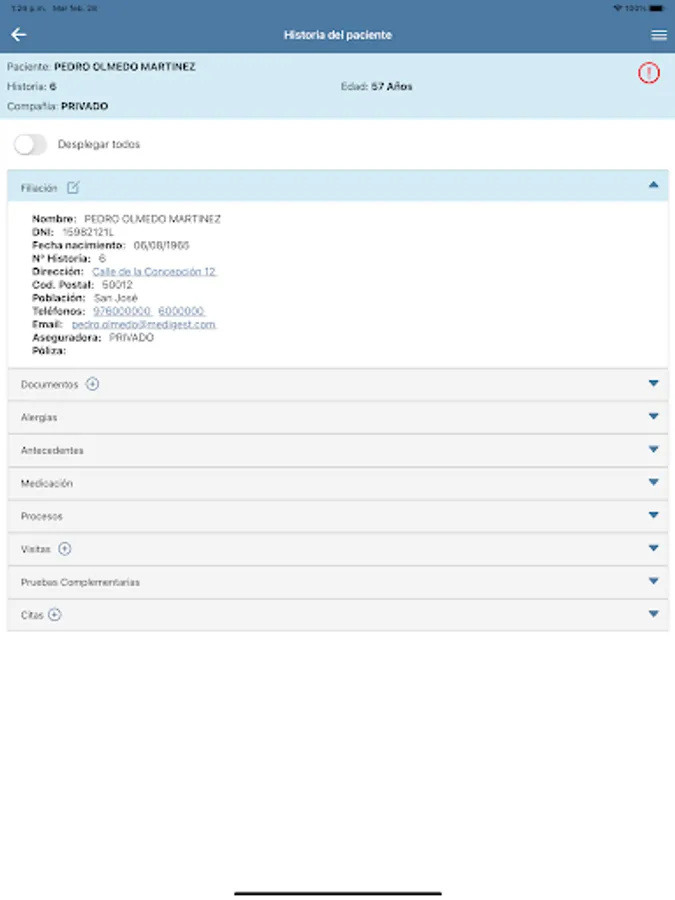This screenshot has height=900, width=675.
Task: Select the Alergias label
Action: pos(39,417)
